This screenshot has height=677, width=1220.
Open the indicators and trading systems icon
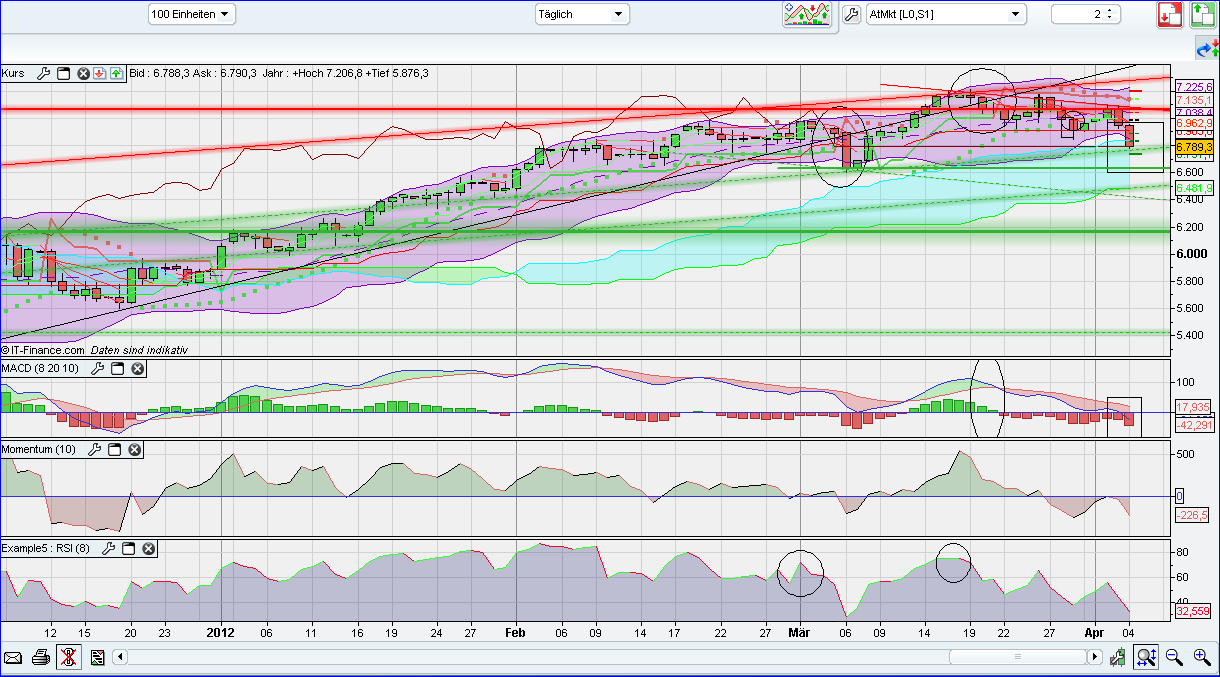(x=807, y=14)
